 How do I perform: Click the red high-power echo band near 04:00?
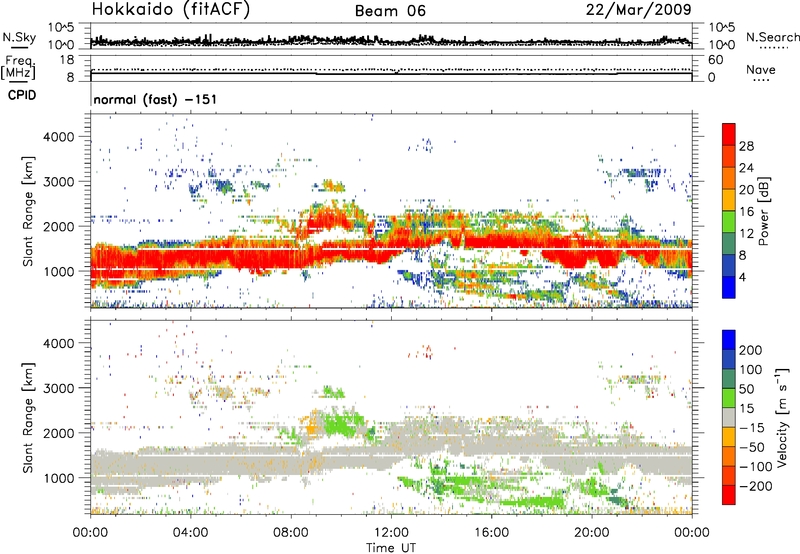click(190, 257)
